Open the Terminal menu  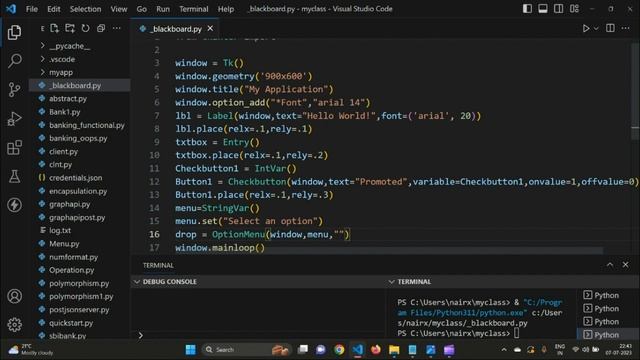click(x=193, y=9)
